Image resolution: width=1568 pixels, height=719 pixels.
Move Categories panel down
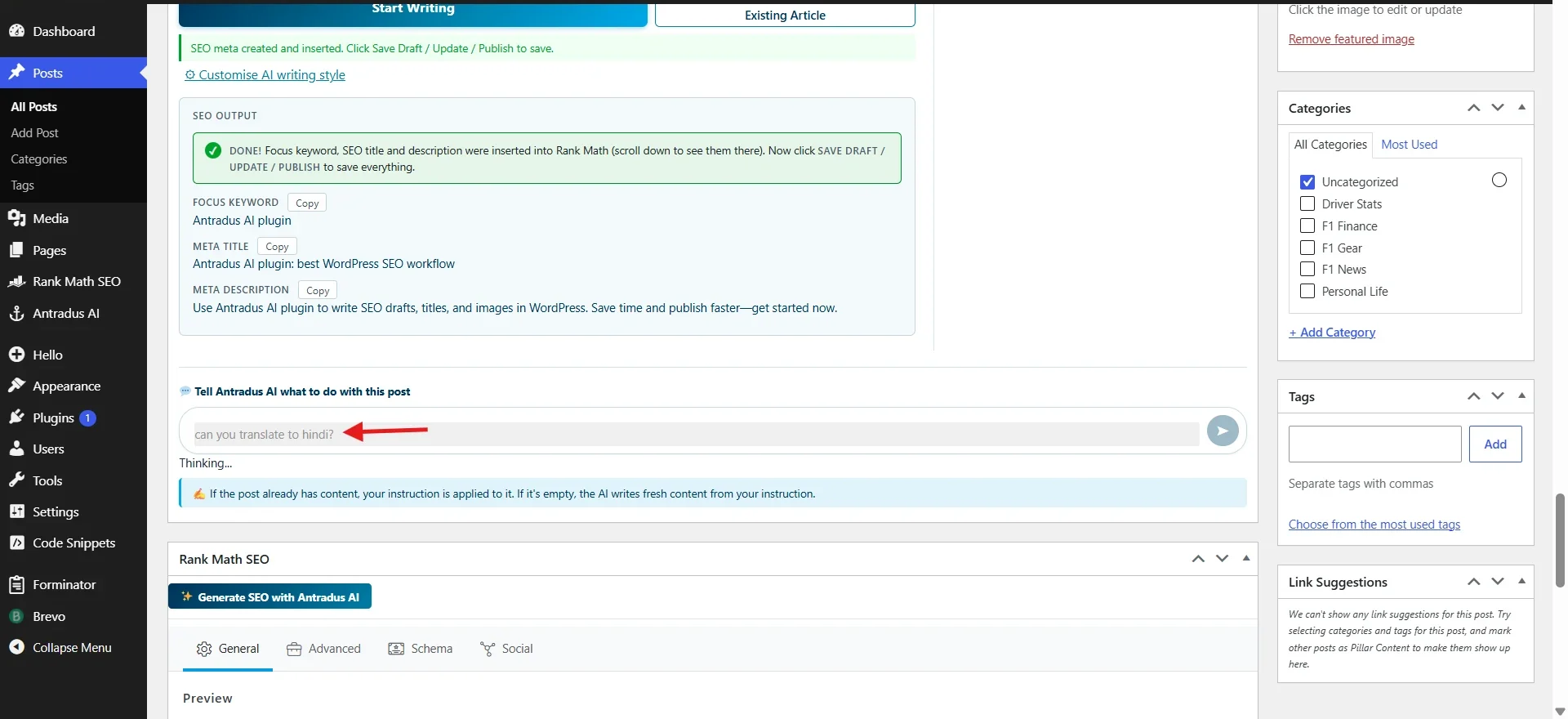[1498, 108]
